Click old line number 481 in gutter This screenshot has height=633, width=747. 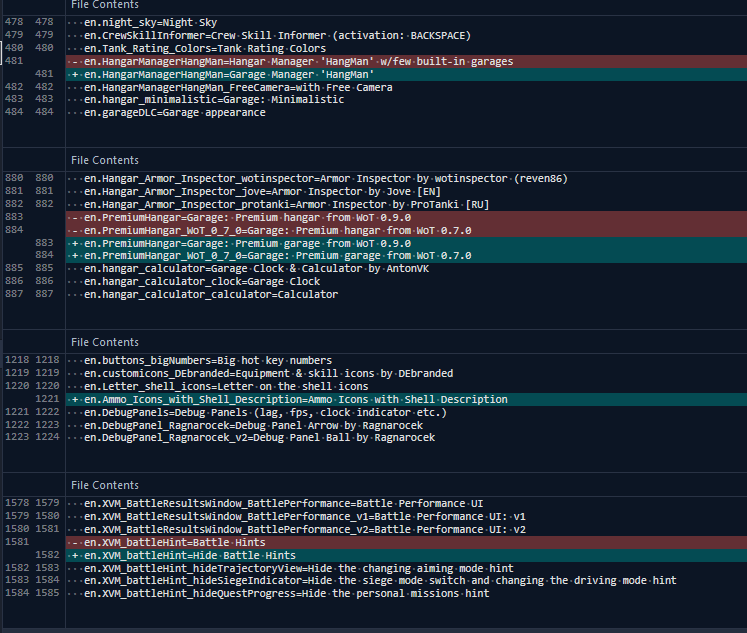(14, 61)
